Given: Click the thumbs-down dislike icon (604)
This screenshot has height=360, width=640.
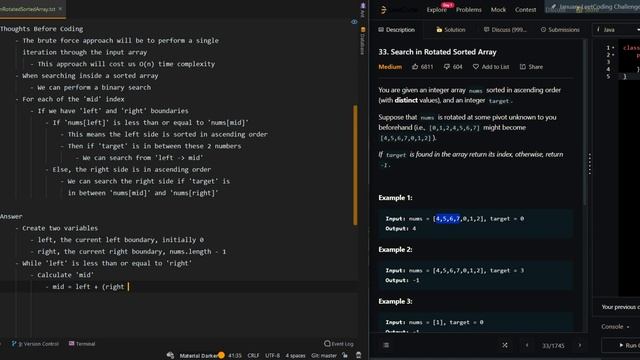Looking at the screenshot, I should click(x=447, y=67).
